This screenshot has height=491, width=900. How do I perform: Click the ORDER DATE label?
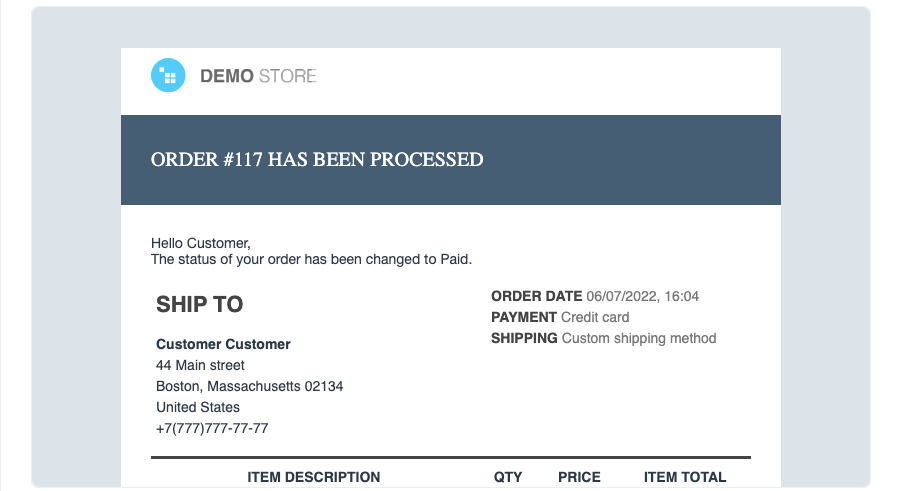pyautogui.click(x=536, y=296)
